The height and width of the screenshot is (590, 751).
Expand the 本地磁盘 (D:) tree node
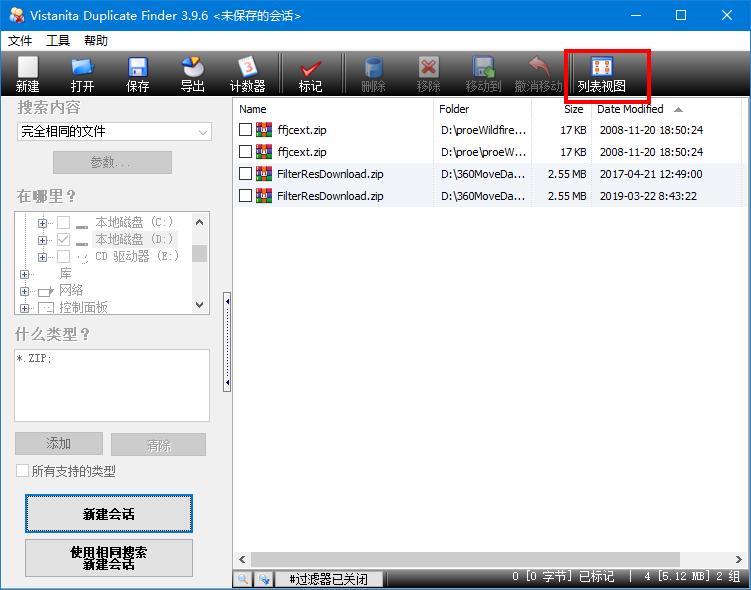click(42, 240)
